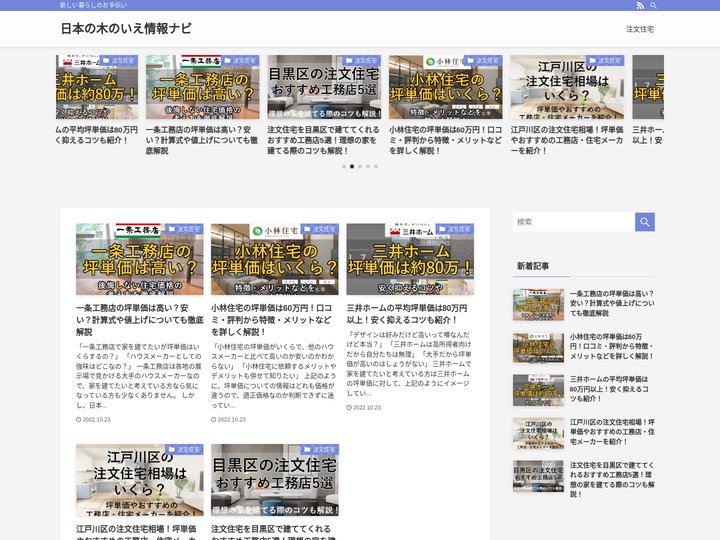Click 注文住宅 category tag on carousel 江戸川区 card
The image size is (720, 540).
[x=605, y=60]
